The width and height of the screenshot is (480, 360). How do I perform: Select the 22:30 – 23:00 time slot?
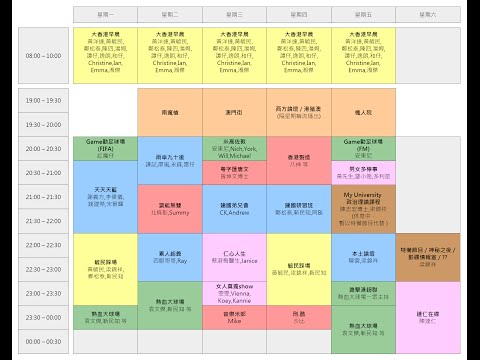pos(43,269)
